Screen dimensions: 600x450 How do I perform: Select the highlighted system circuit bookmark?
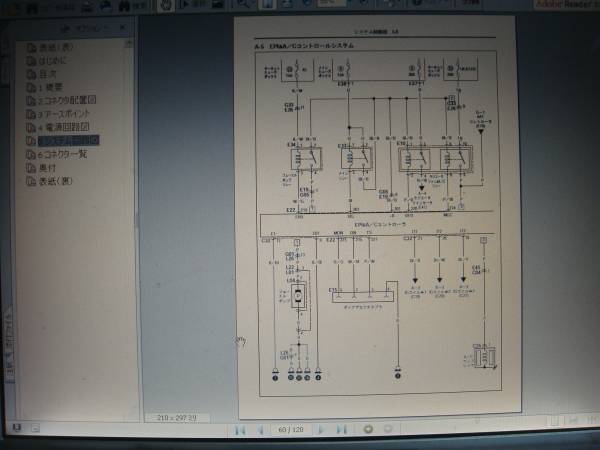pos(68,140)
